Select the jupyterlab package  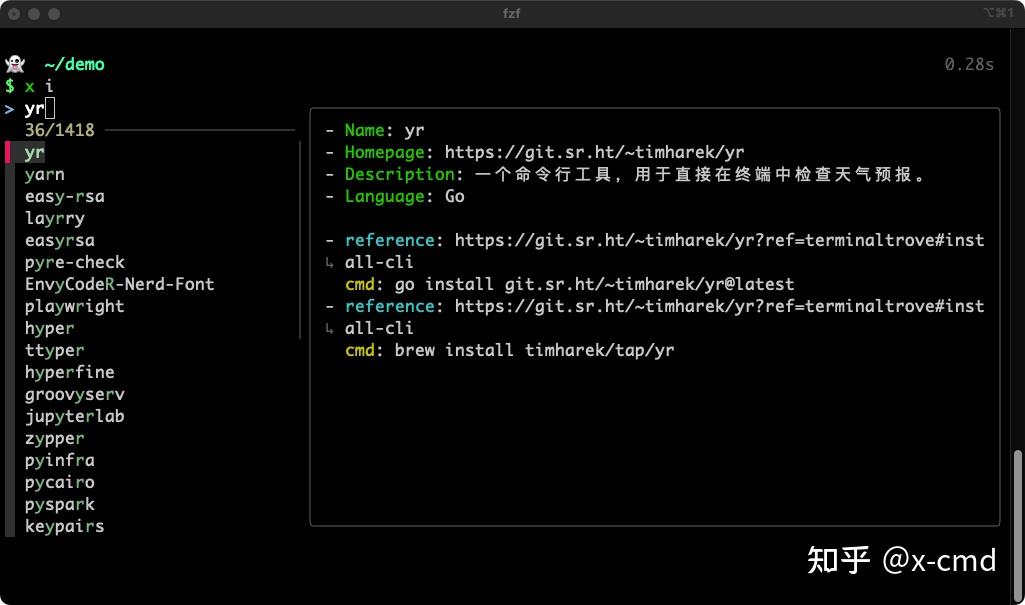(x=74, y=416)
